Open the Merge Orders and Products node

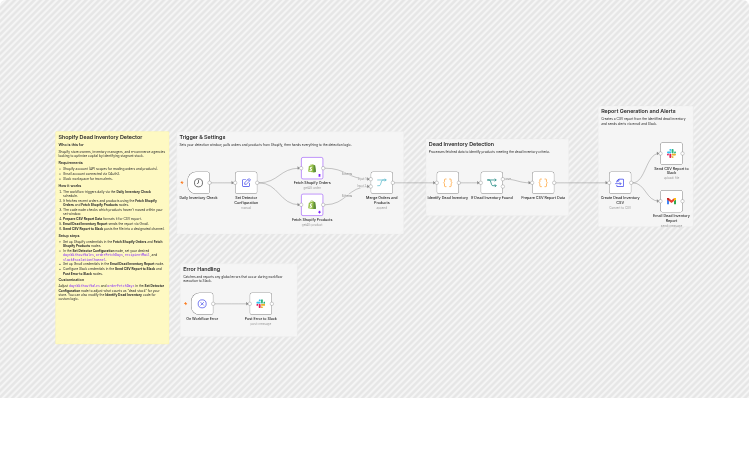(382, 182)
